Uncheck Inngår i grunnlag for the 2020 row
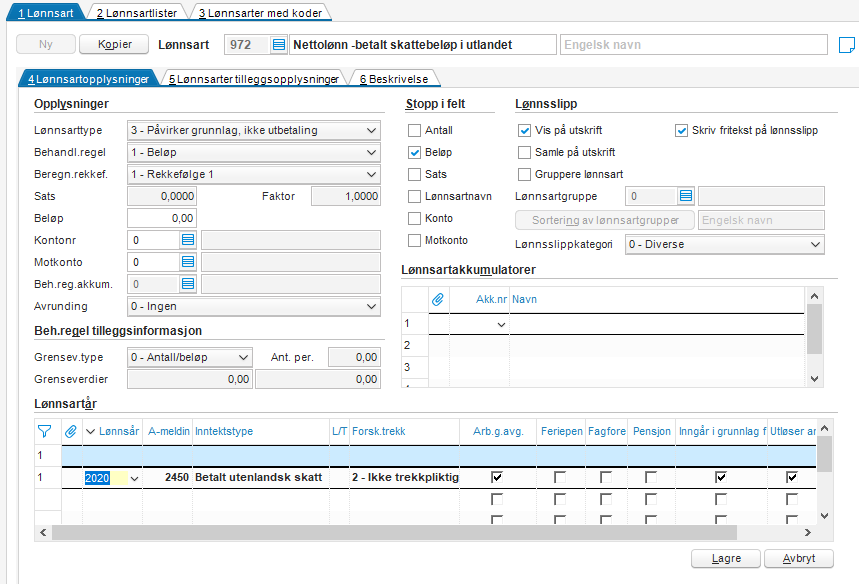The height and width of the screenshot is (584, 859). (x=721, y=477)
